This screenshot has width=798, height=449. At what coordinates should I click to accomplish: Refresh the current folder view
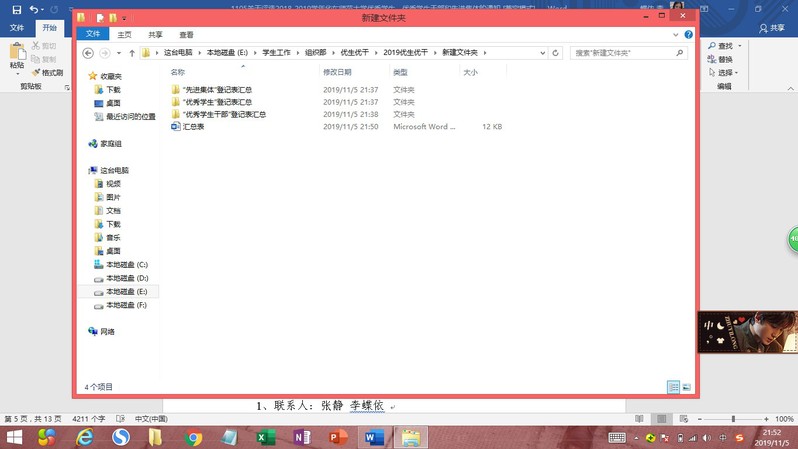(556, 53)
